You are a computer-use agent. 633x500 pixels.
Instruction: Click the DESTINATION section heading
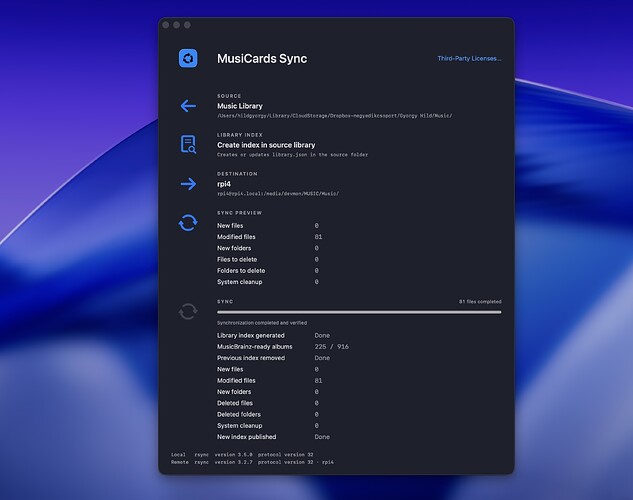[x=237, y=174]
